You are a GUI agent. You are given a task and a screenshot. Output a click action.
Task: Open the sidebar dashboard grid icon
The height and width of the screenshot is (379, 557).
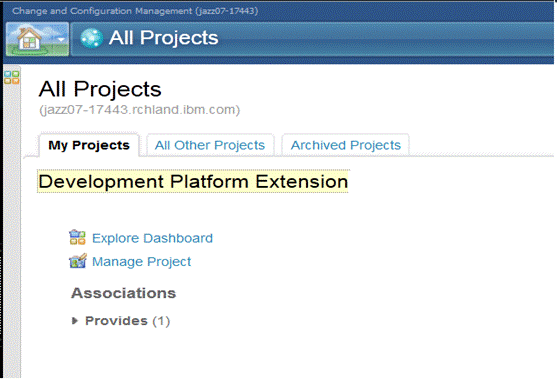[12, 77]
